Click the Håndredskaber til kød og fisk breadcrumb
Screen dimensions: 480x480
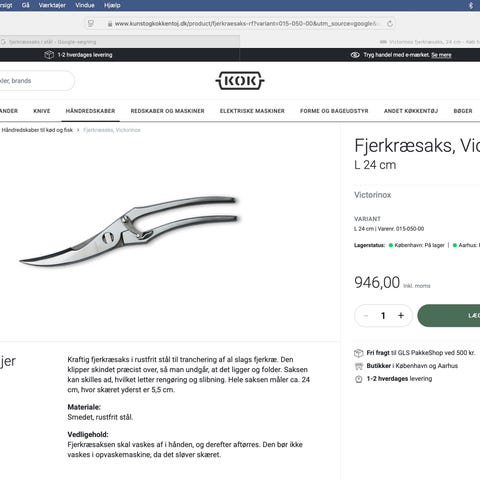pyautogui.click(x=37, y=130)
